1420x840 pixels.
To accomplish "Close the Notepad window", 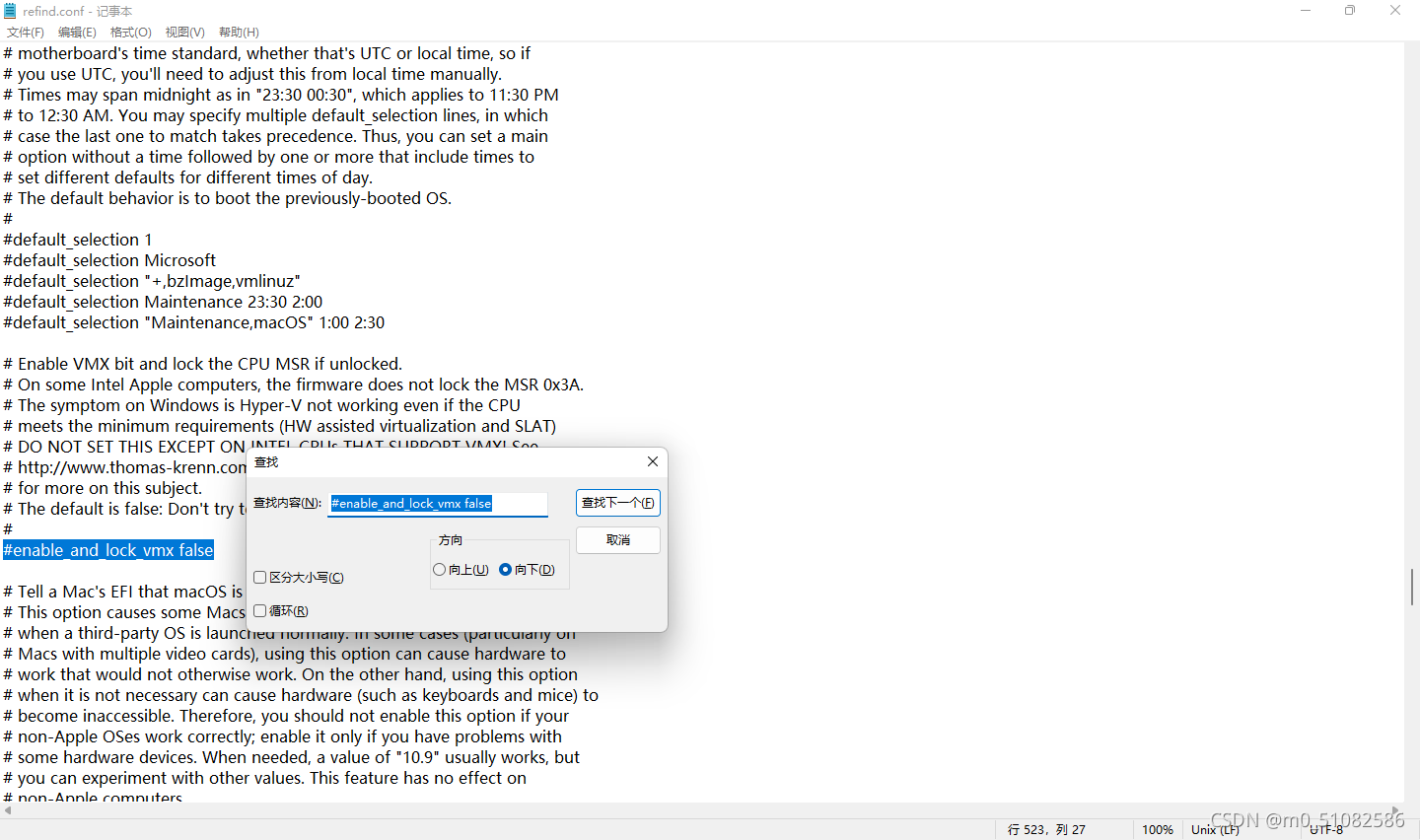I will pyautogui.click(x=1395, y=11).
